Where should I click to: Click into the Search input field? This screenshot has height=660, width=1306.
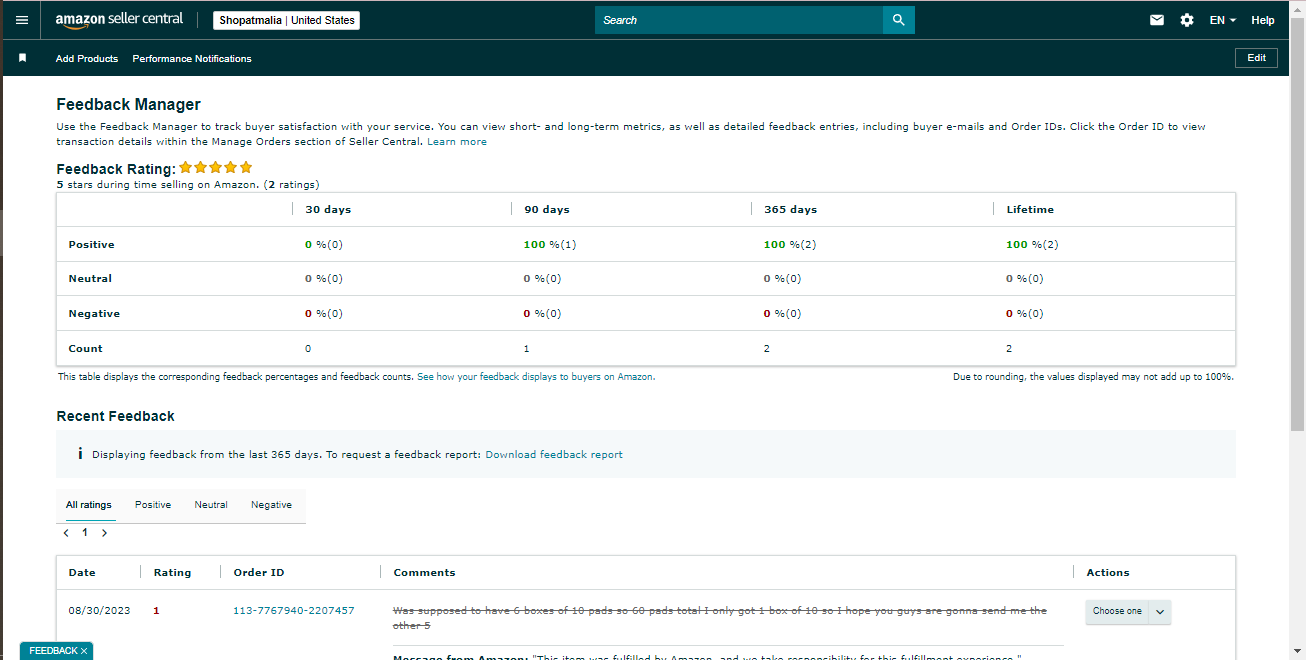tap(739, 20)
